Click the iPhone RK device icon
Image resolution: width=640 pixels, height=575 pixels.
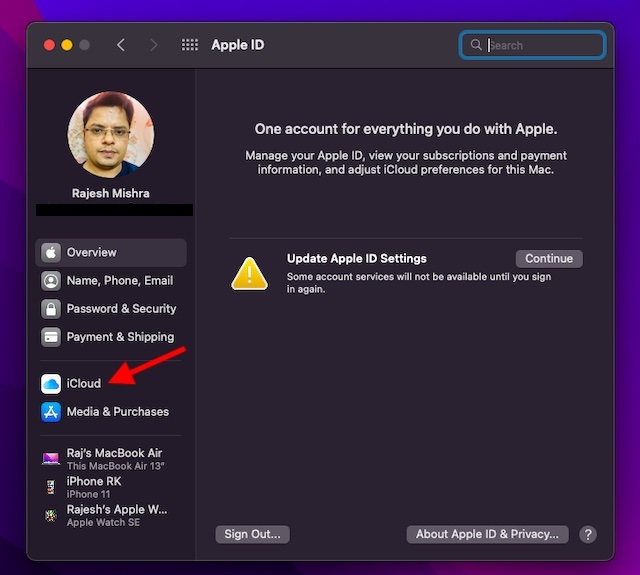(x=51, y=487)
